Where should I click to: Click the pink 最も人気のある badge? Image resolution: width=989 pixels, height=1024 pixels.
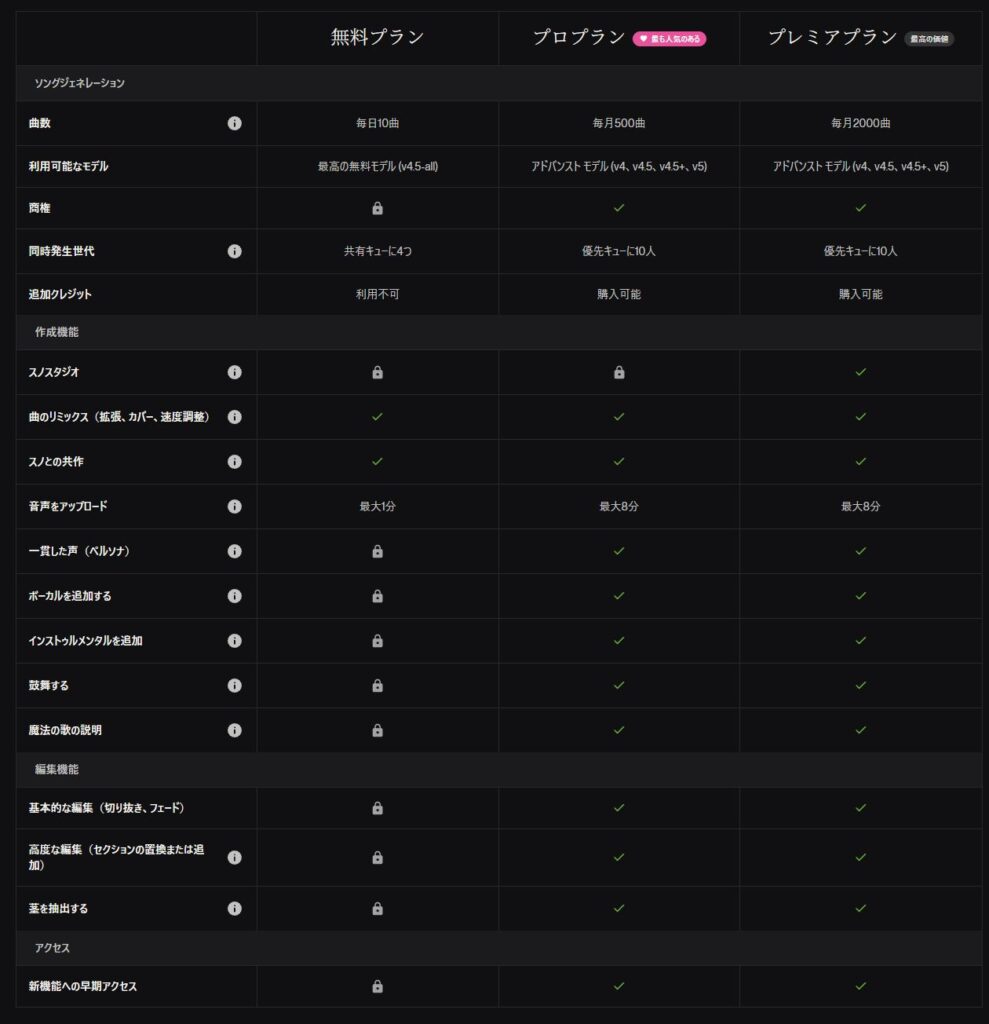click(x=669, y=39)
